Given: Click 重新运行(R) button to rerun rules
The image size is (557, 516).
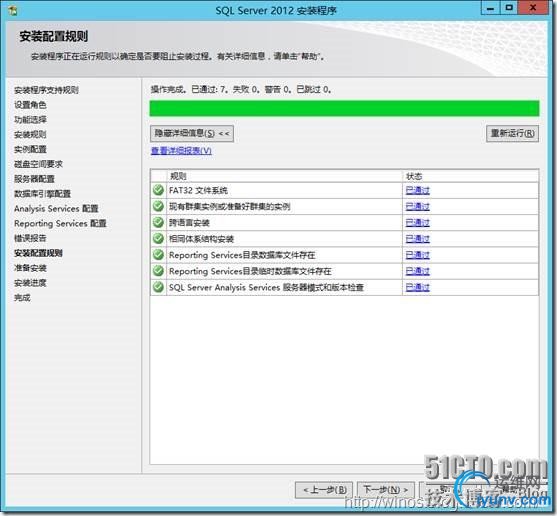Looking at the screenshot, I should pyautogui.click(x=512, y=134).
